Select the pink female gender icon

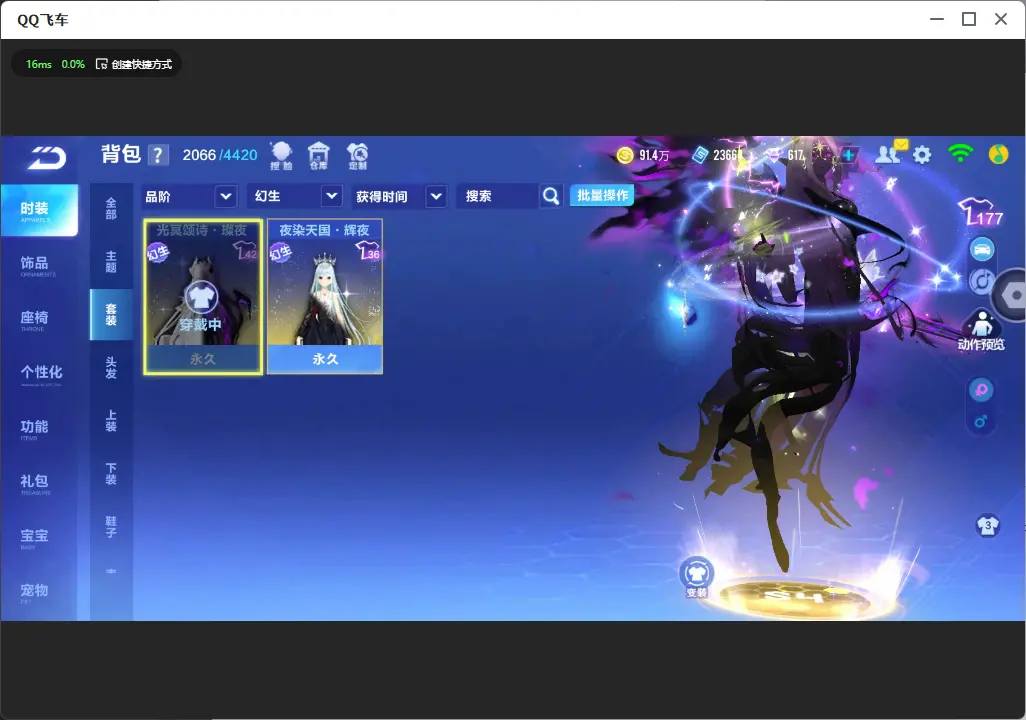[981, 391]
